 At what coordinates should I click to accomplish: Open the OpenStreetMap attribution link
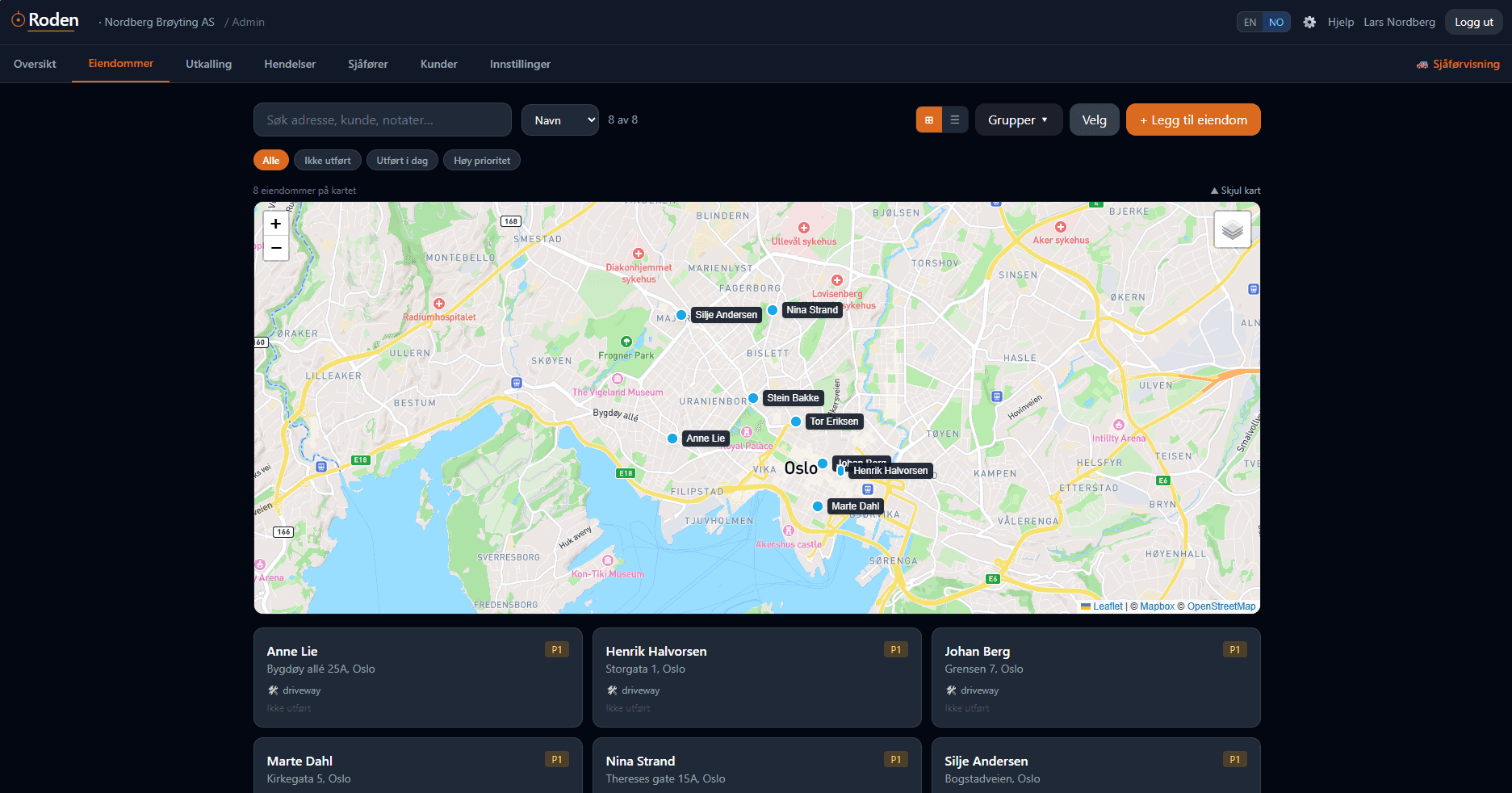(x=1221, y=606)
